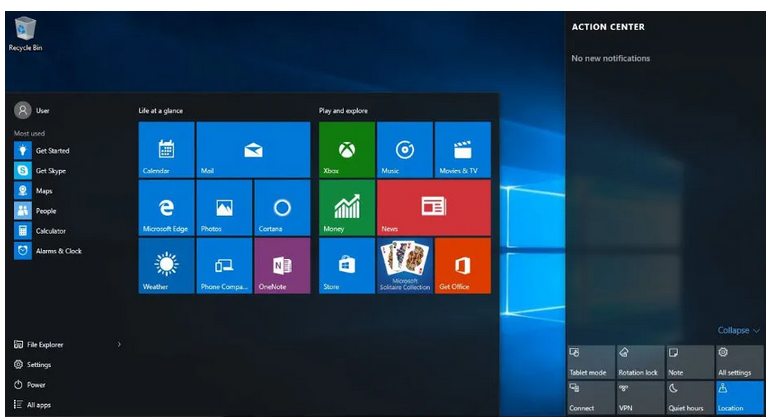The image size is (781, 417).
Task: Open the Recycle Bin on the desktop
Action: click(x=25, y=34)
